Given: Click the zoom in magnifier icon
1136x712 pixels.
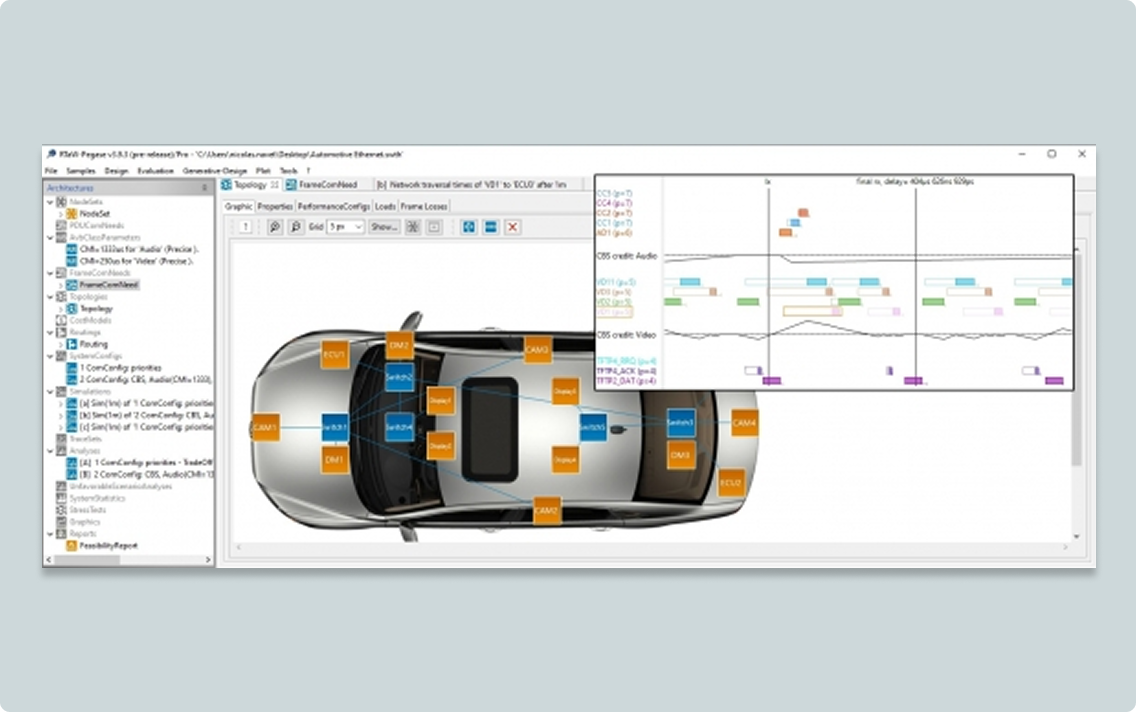Looking at the screenshot, I should point(275,227).
